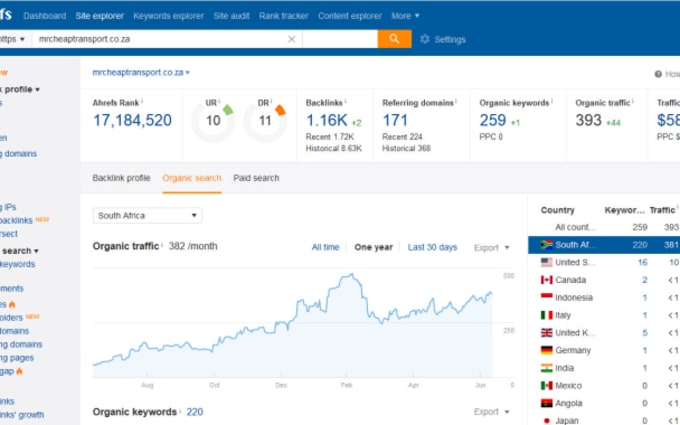Image resolution: width=680 pixels, height=425 pixels.
Task: Open Settings via the gear icon
Action: pyautogui.click(x=425, y=39)
